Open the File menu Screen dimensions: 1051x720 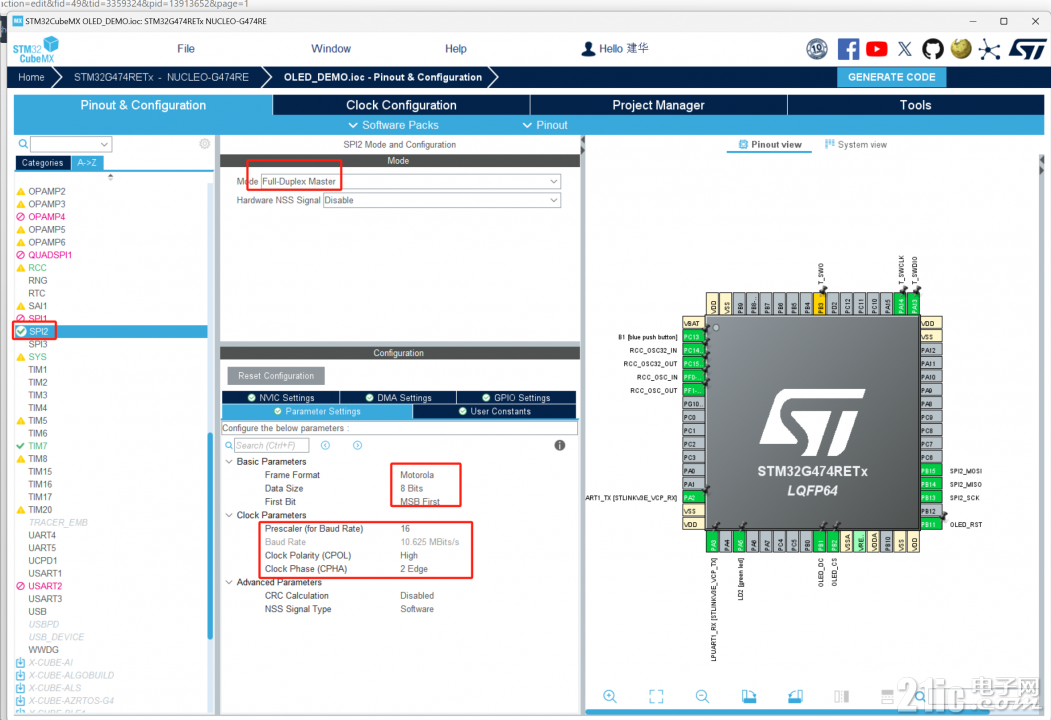(186, 48)
